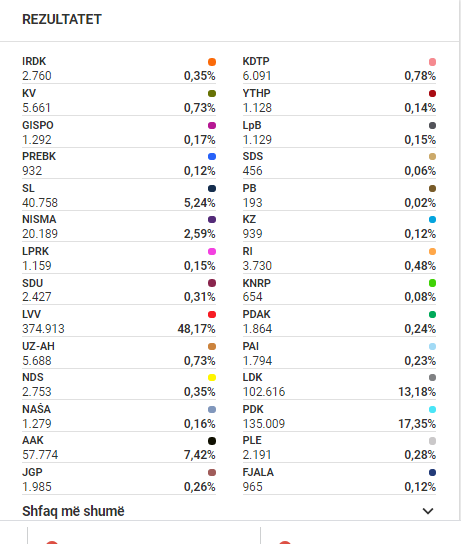Select the LVV party name
The image size is (461, 544).
point(32,314)
